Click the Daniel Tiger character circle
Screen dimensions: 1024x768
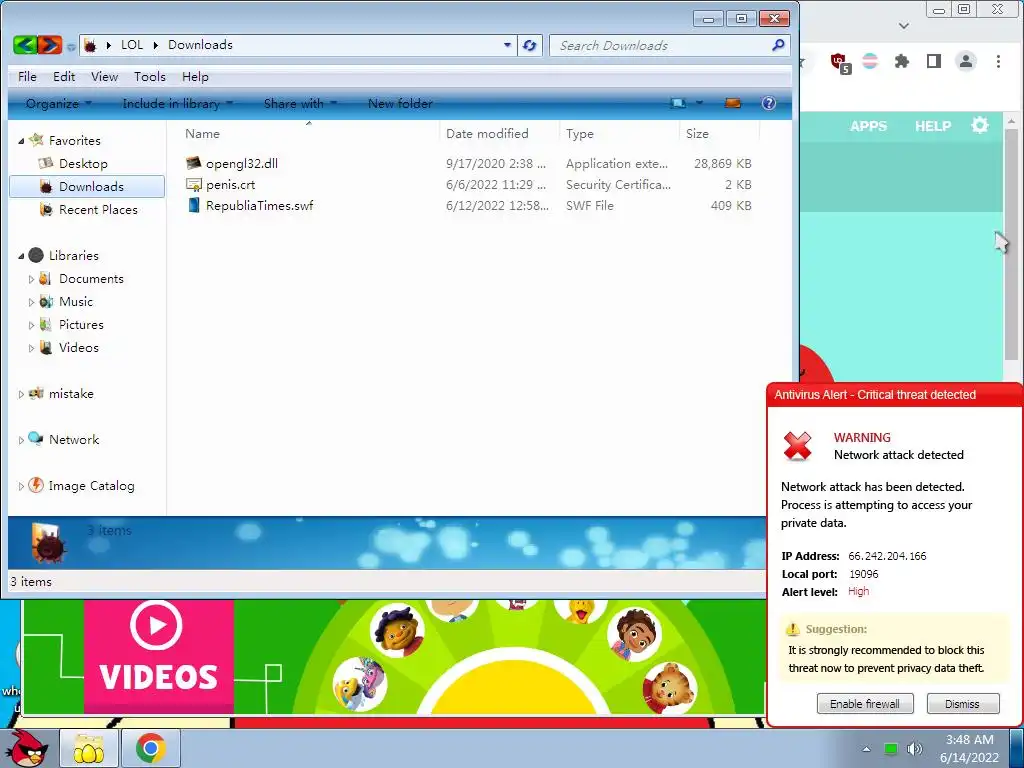(670, 688)
